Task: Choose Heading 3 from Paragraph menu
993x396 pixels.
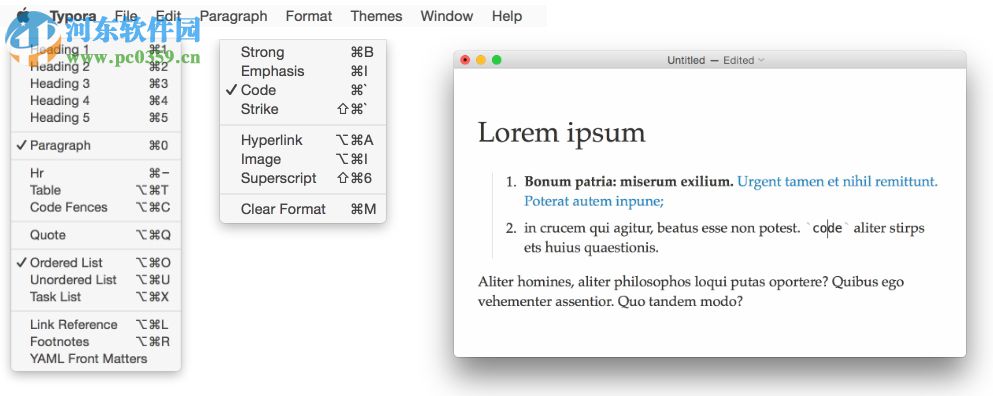Action: pyautogui.click(x=96, y=84)
